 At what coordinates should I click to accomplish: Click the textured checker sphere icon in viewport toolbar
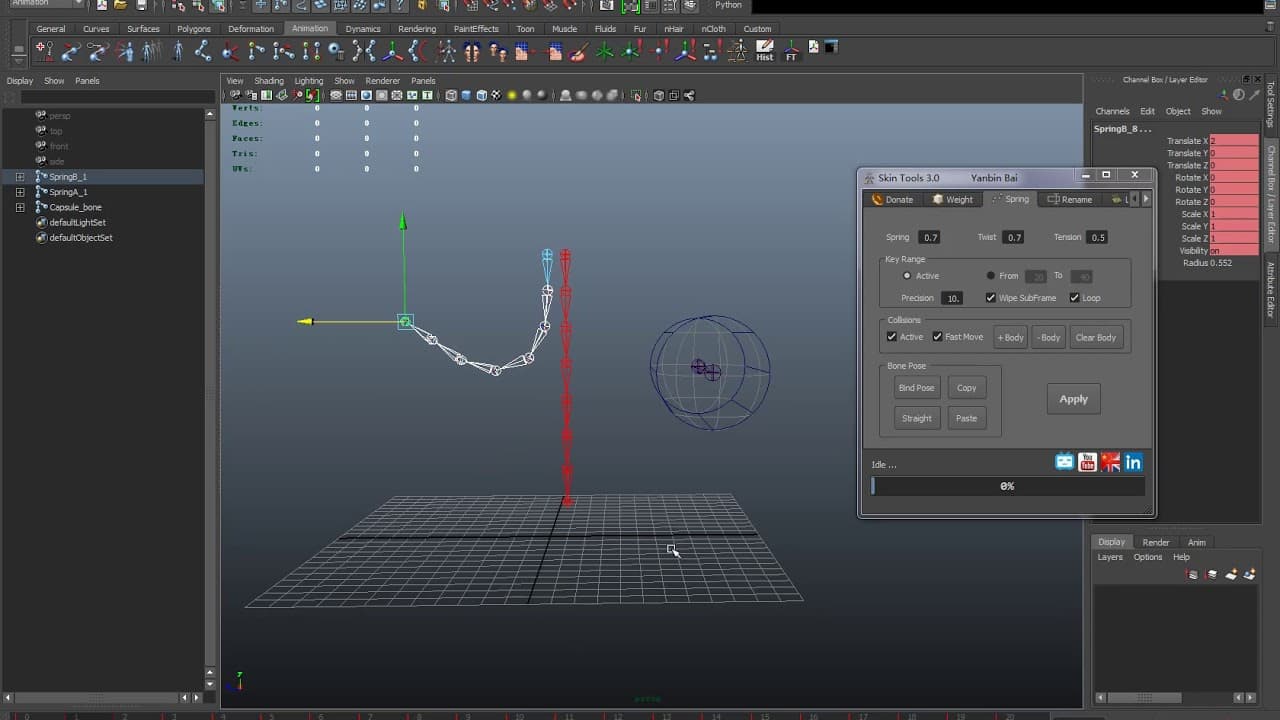496,95
